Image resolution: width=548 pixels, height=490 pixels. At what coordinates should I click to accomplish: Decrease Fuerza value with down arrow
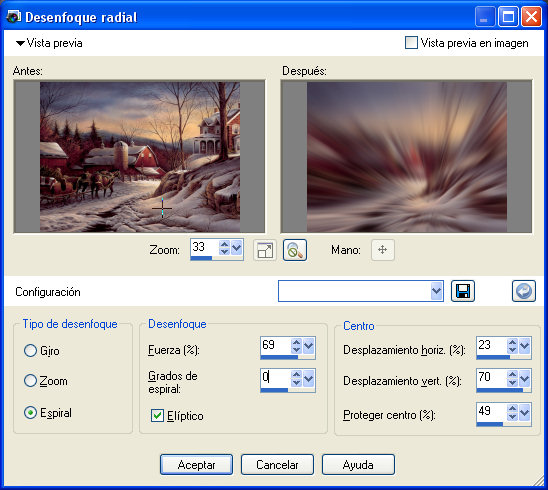[296, 350]
